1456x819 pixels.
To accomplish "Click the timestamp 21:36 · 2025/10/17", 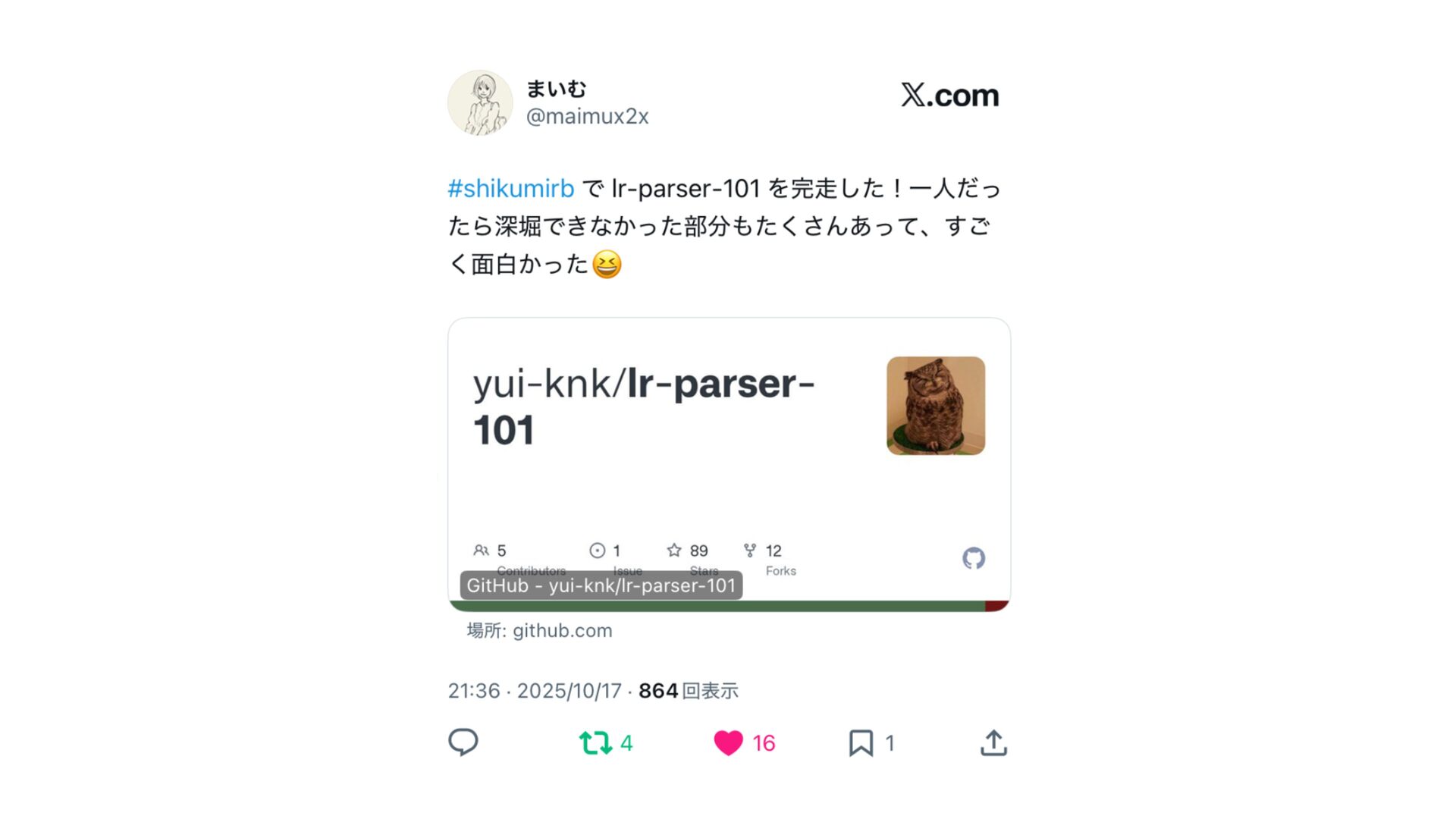I will (535, 691).
